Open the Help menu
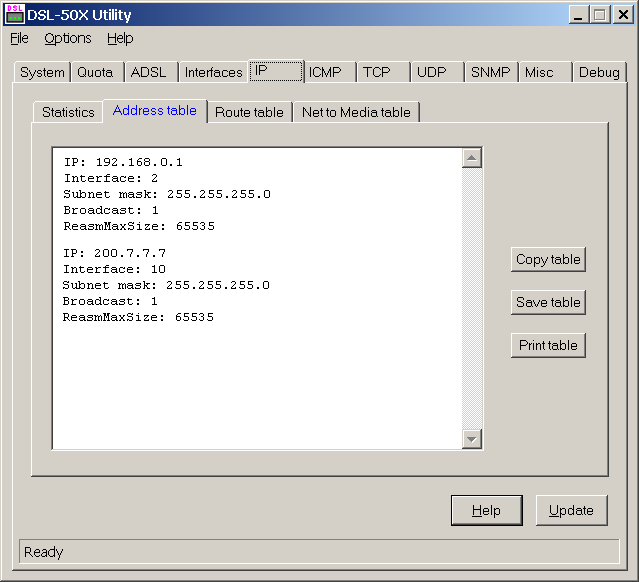The width and height of the screenshot is (639, 582). coord(120,38)
